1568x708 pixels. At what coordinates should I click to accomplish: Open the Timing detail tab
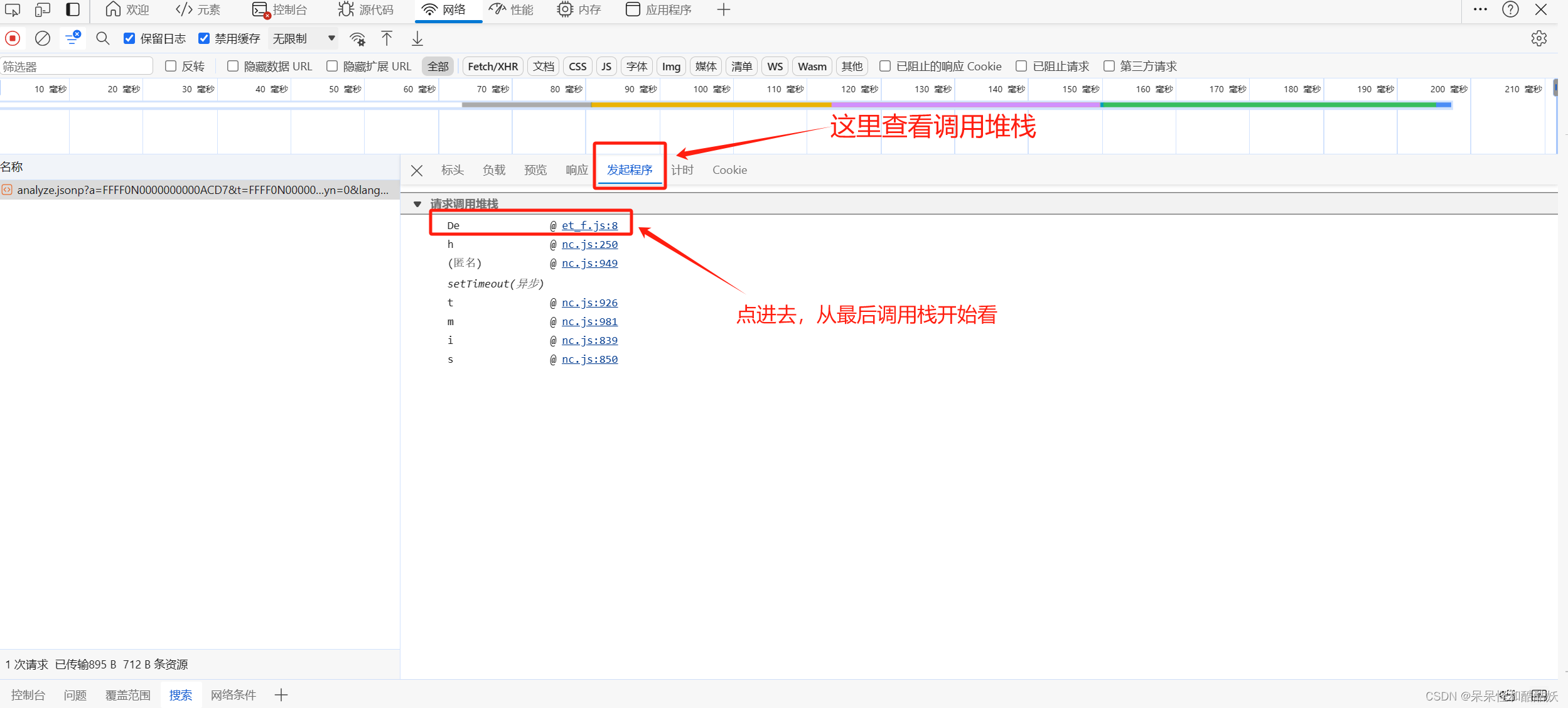[x=682, y=170]
